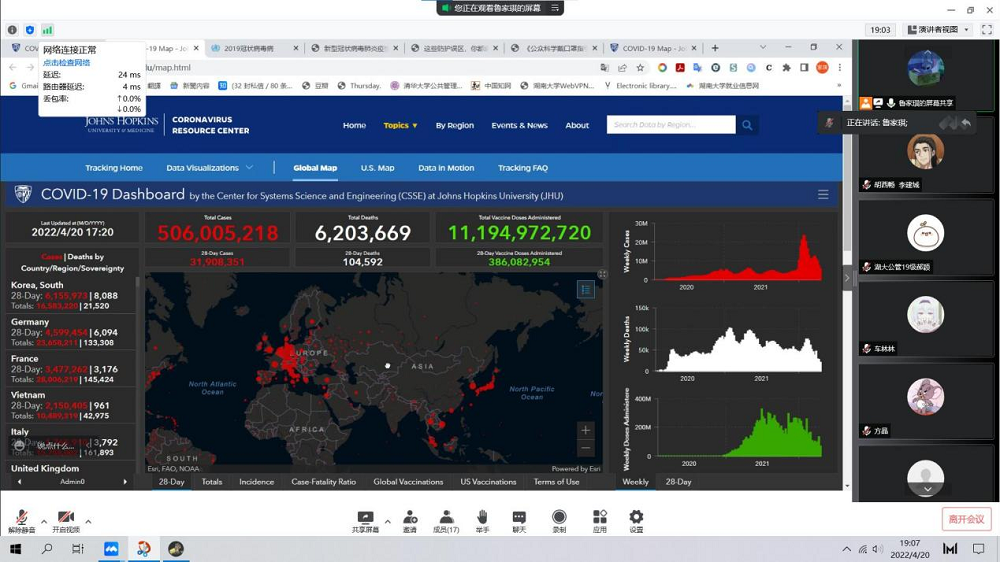Raise hand in the meeting
The width and height of the screenshot is (1000, 562).
[x=482, y=519]
